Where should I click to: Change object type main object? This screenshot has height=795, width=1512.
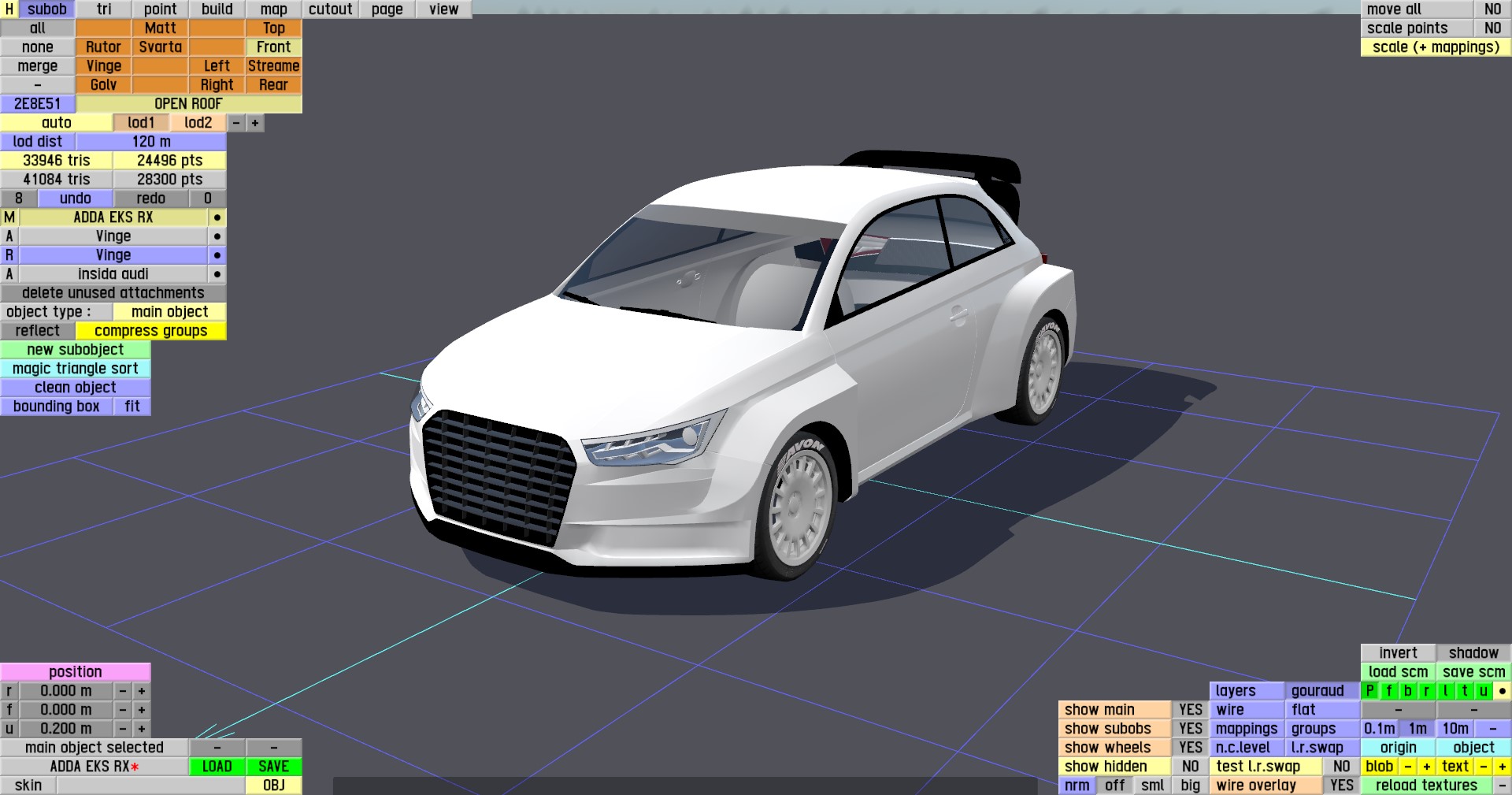(170, 311)
